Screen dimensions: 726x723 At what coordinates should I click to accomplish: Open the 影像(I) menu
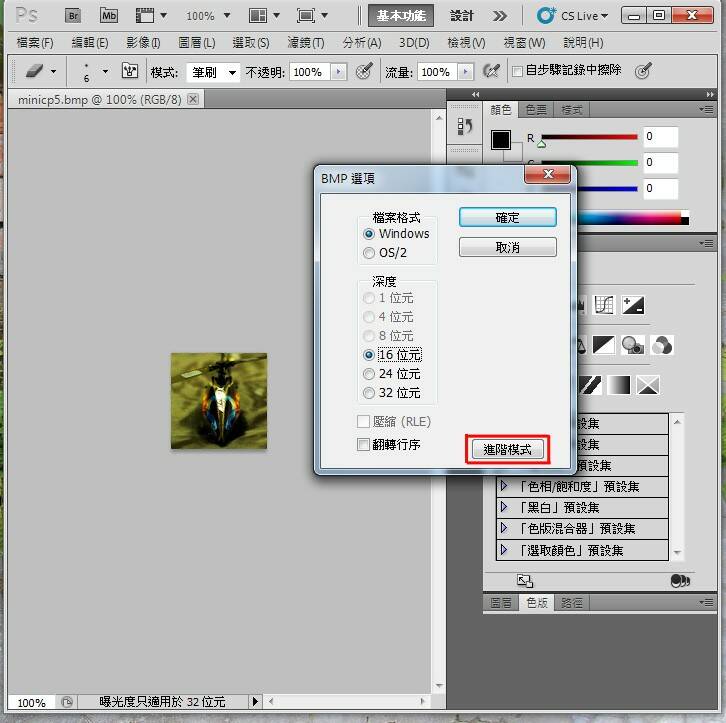click(x=143, y=43)
